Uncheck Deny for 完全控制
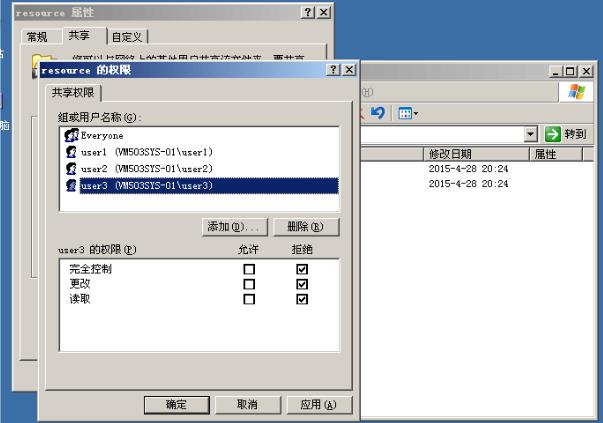Image resolution: width=603 pixels, height=423 pixels. (x=302, y=269)
